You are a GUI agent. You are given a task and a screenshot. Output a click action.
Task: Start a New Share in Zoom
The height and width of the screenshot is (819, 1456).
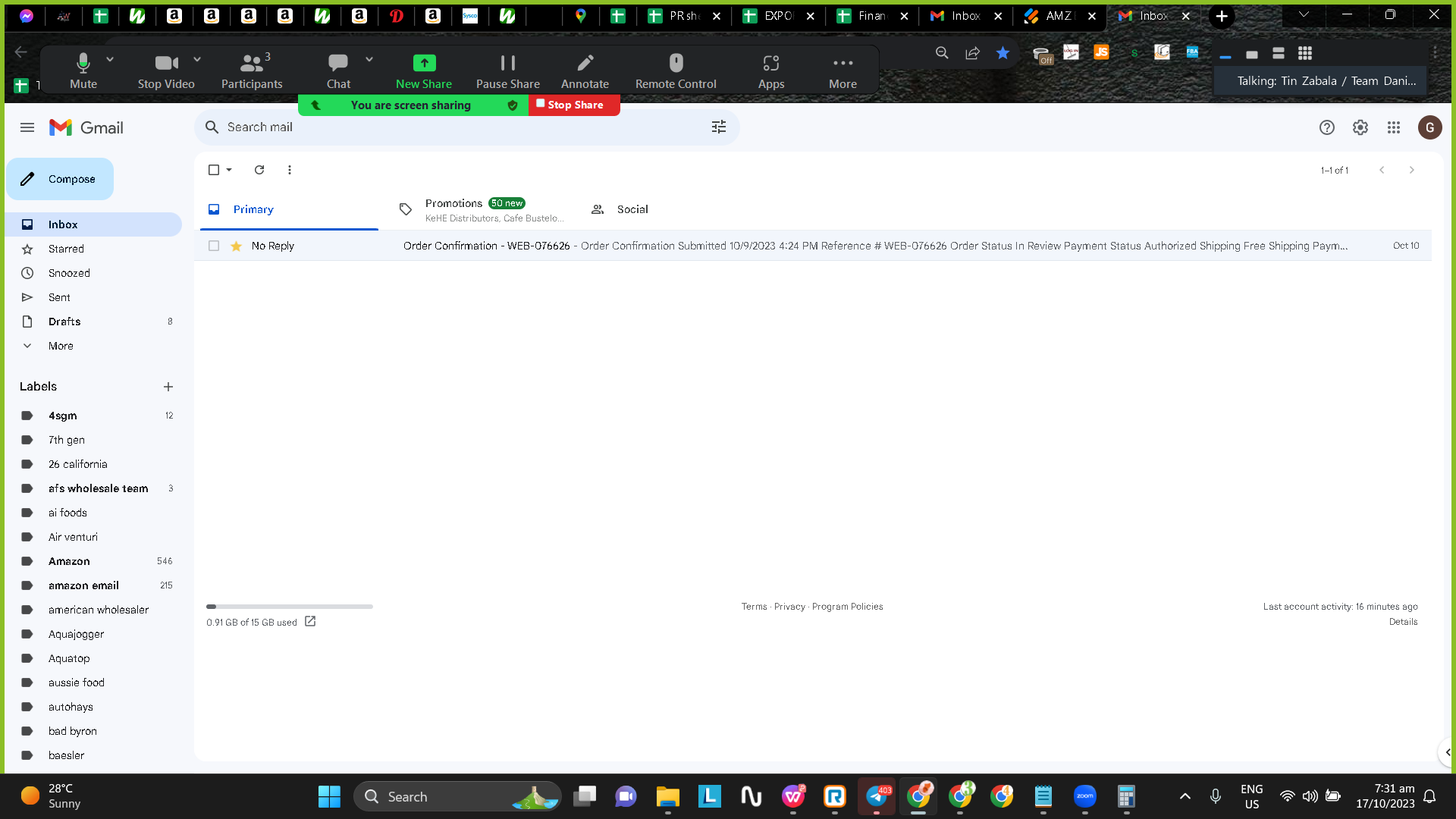[x=424, y=71]
